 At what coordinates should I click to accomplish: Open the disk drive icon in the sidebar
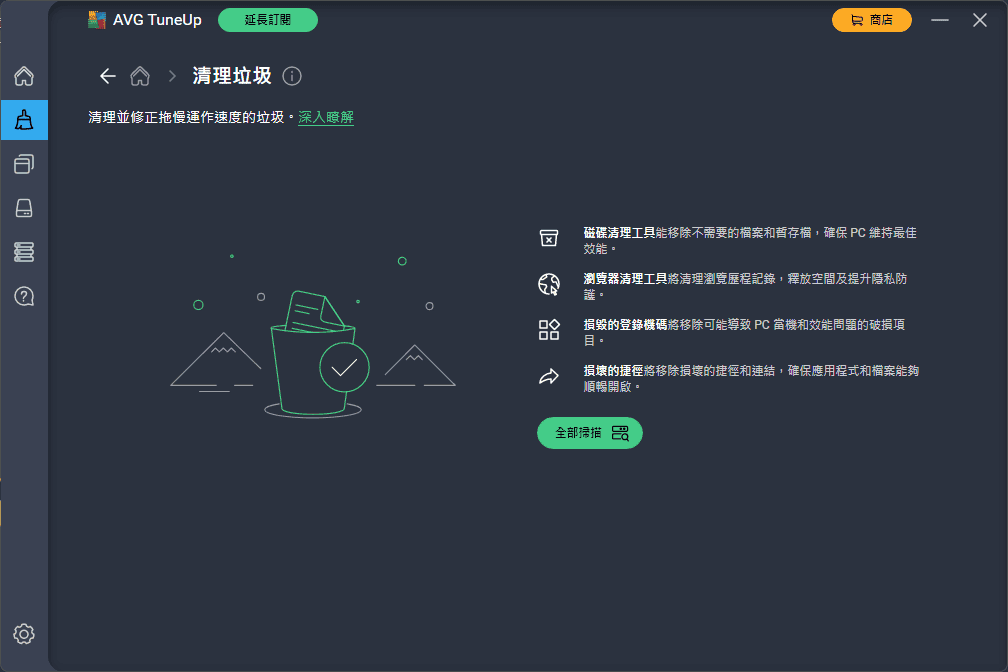[24, 208]
